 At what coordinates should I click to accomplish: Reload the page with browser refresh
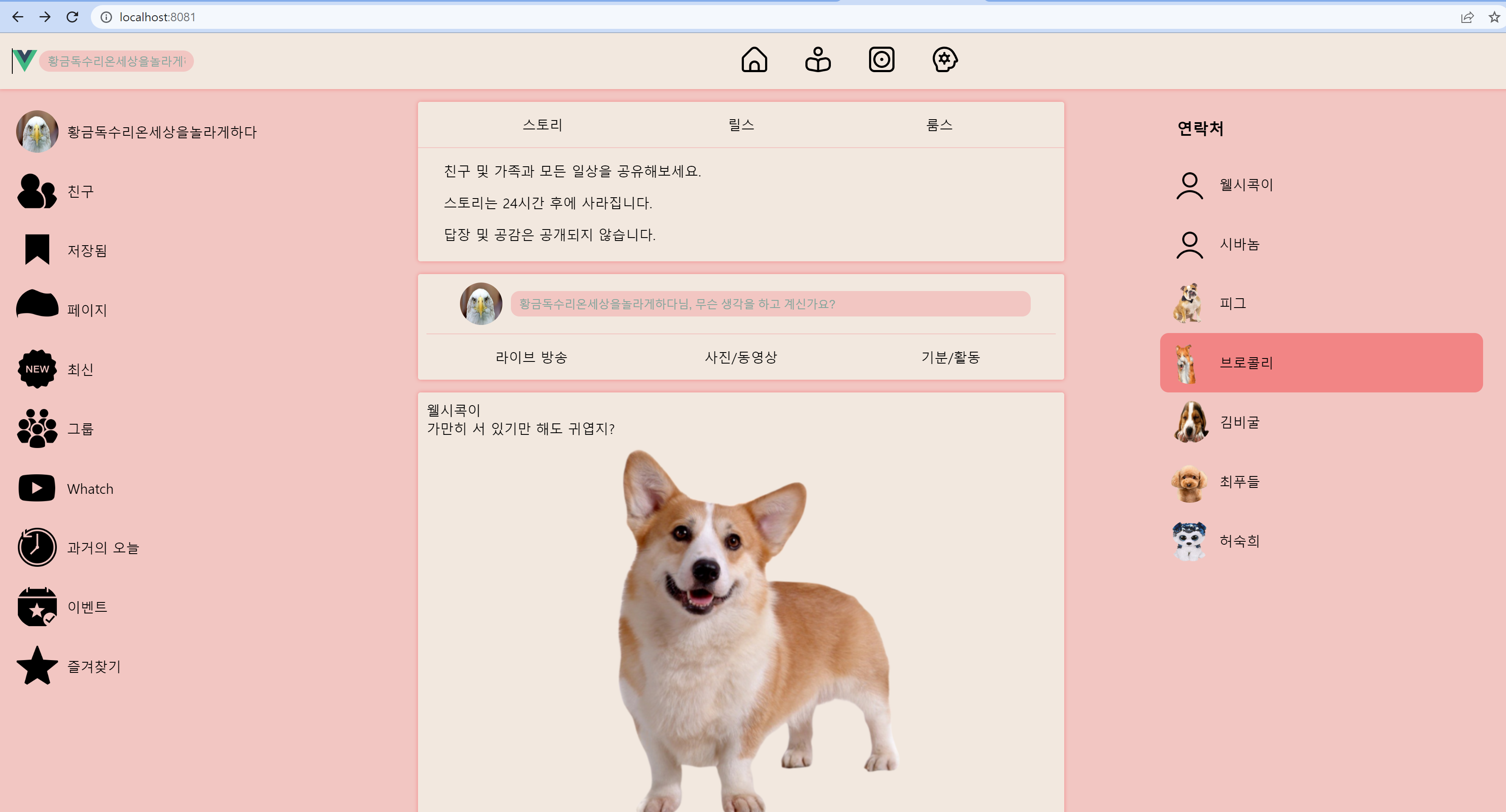point(73,17)
